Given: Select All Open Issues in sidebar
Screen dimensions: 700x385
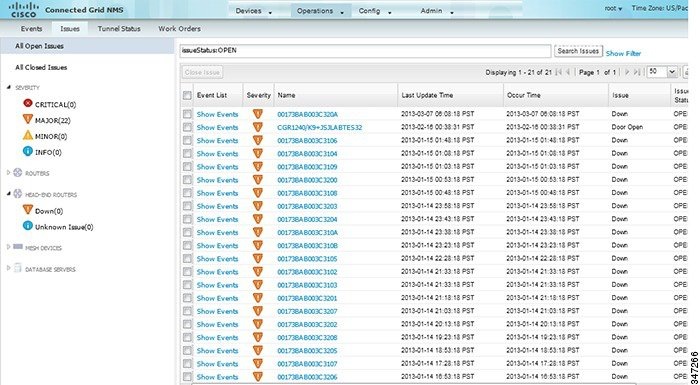Looking at the screenshot, I should 88,46.
